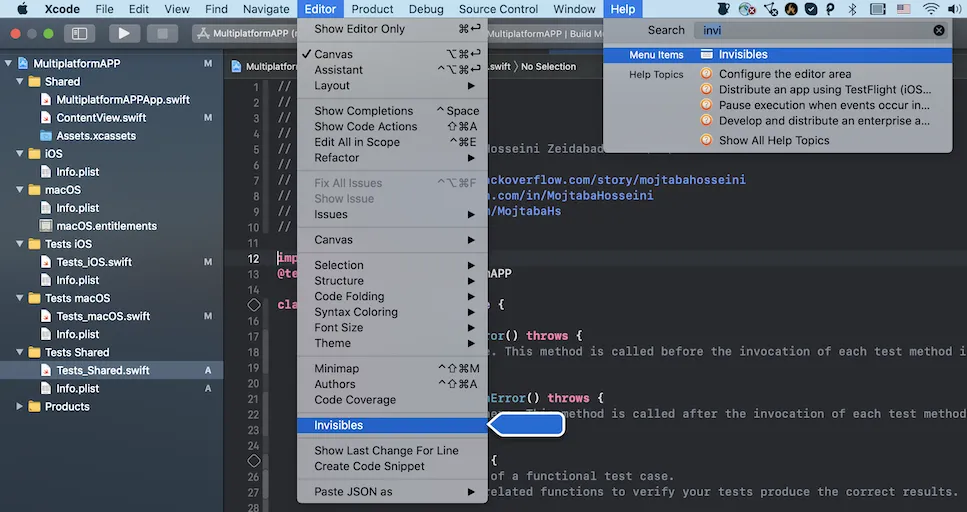The image size is (967, 512).
Task: Open the Apple menu
Action: pos(22,9)
